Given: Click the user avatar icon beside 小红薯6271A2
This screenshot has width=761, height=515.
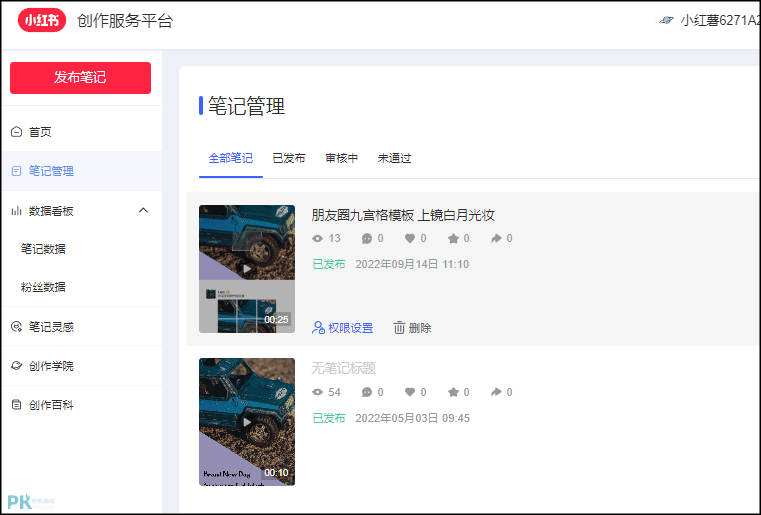Looking at the screenshot, I should tap(667, 20).
